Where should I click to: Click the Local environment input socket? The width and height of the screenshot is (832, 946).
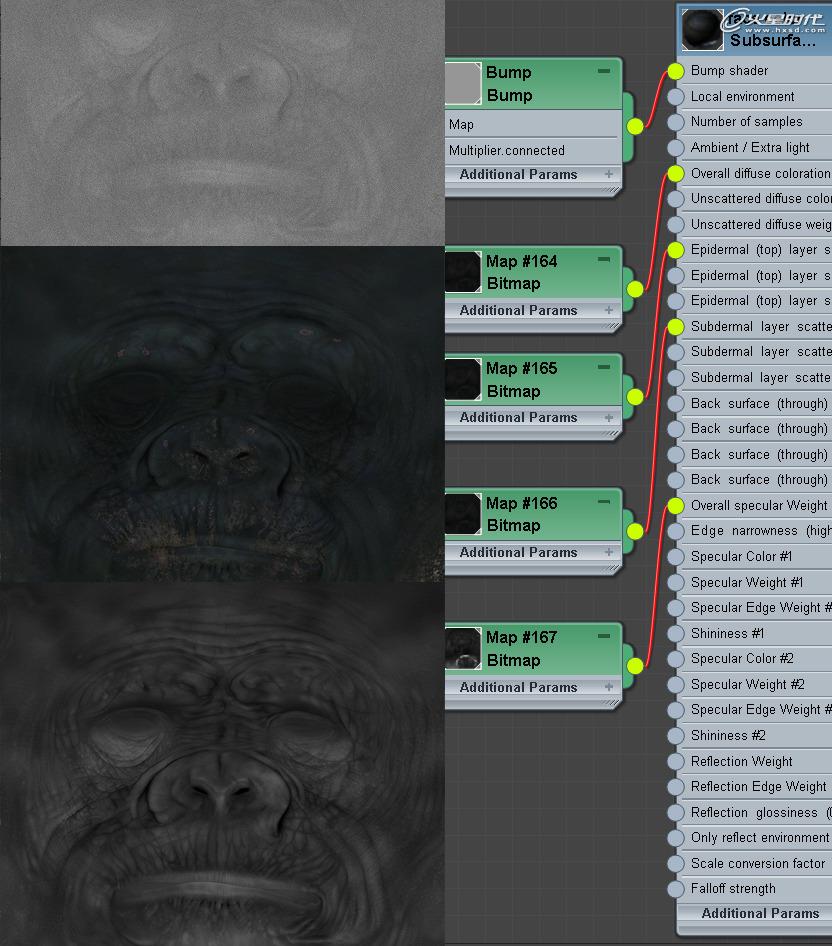[676, 97]
